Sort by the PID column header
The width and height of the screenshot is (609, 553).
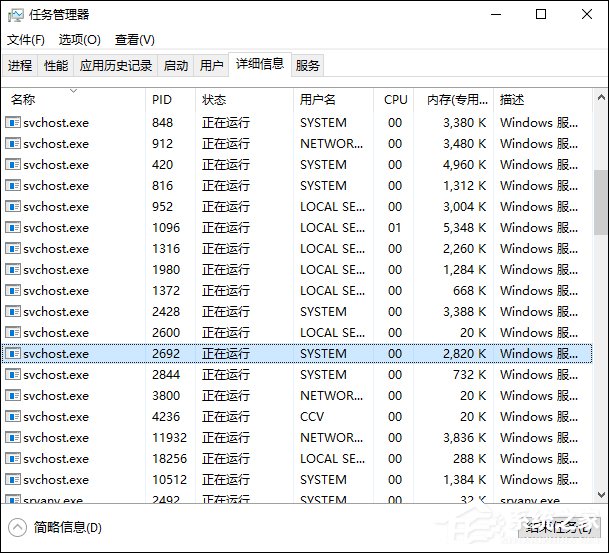point(171,99)
